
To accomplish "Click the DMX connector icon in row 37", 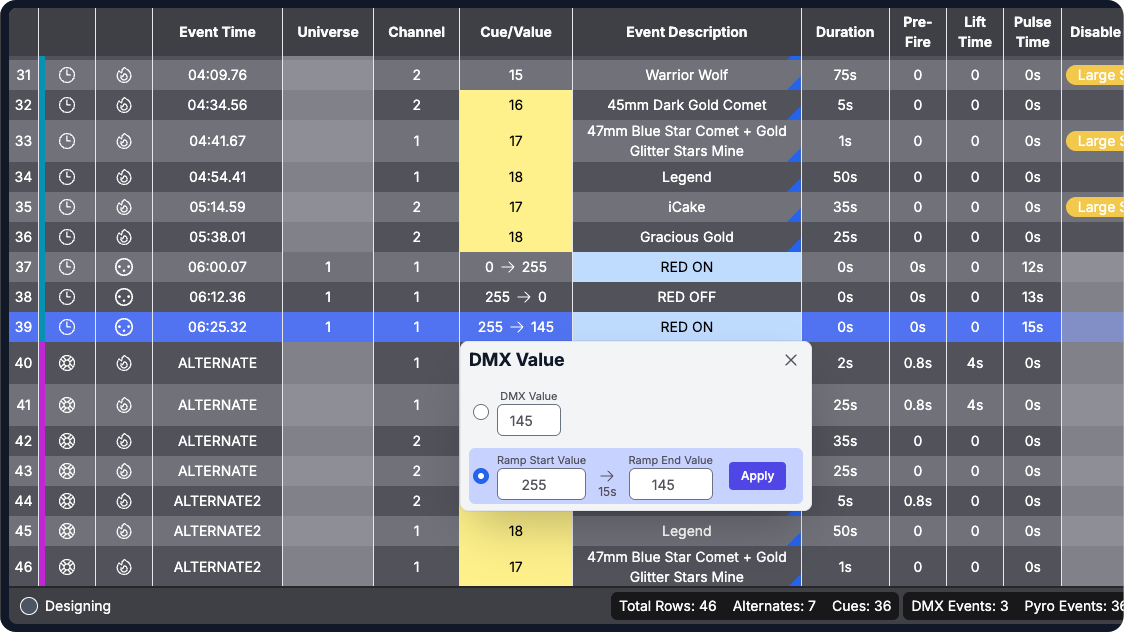I will coord(124,267).
